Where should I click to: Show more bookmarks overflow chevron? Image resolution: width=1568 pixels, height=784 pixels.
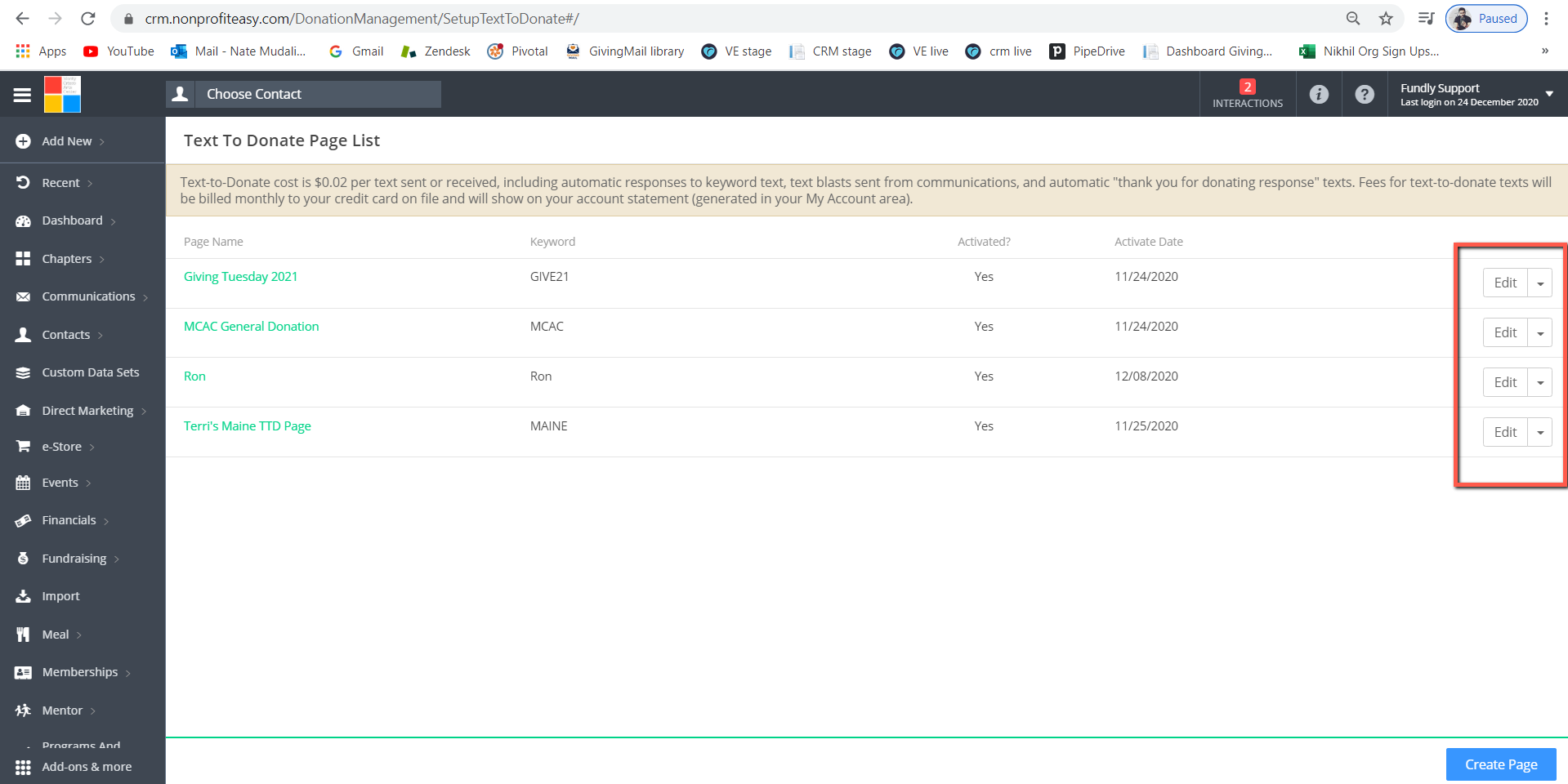pyautogui.click(x=1545, y=51)
